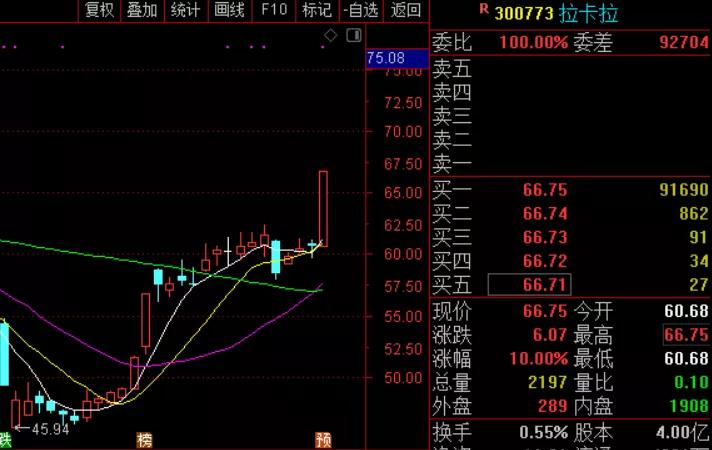Select the 画线 drawing tool
The image size is (712, 450).
229,10
